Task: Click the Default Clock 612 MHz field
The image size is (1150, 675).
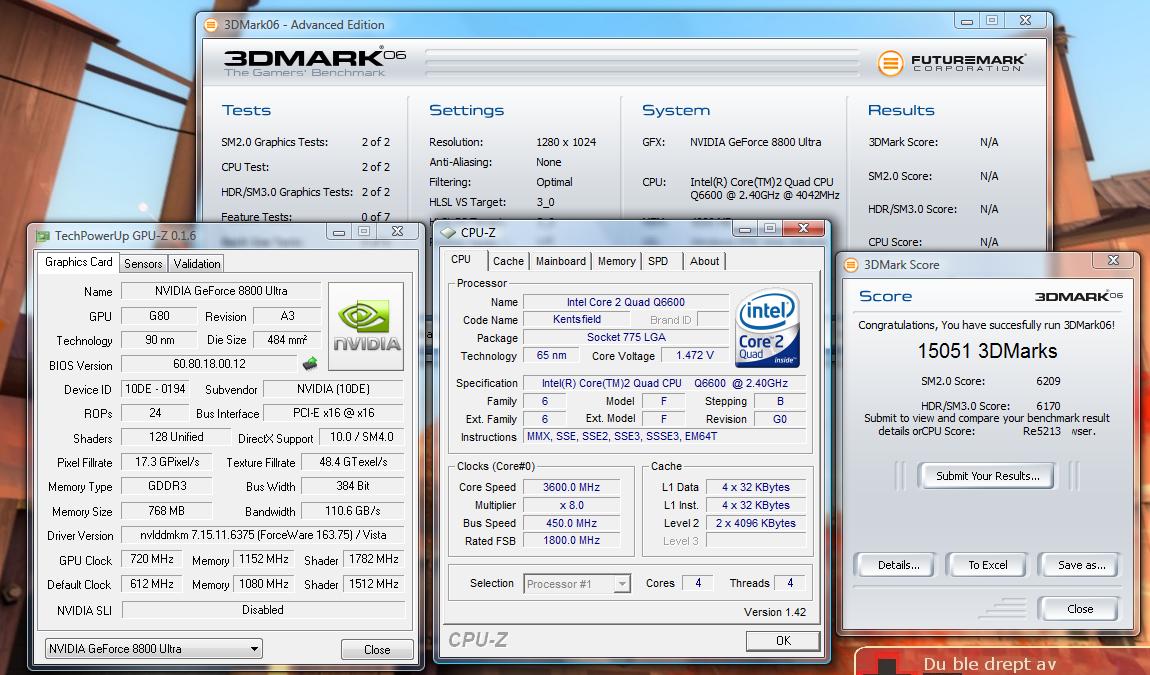Action: 152,584
